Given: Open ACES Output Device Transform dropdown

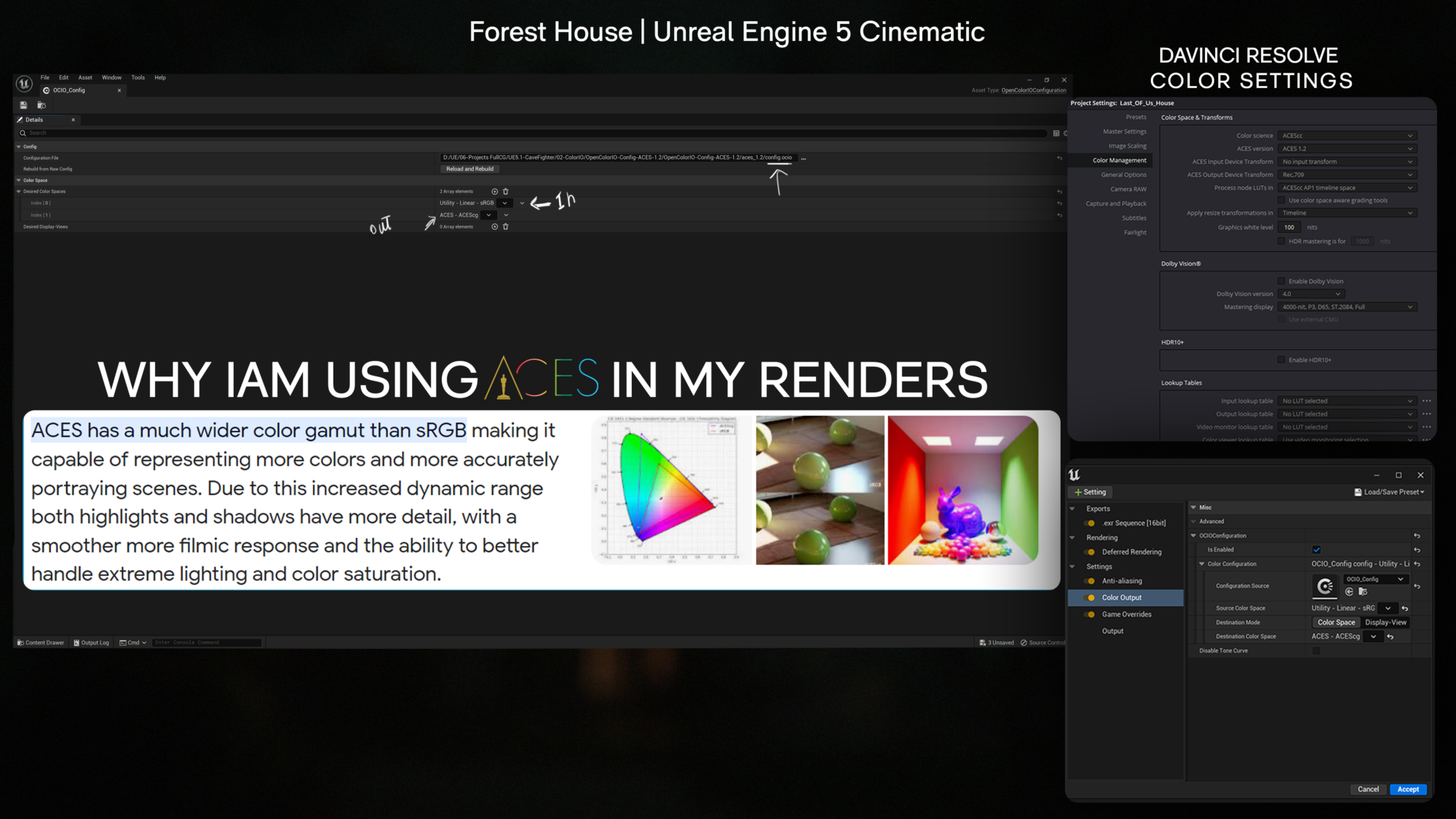Looking at the screenshot, I should click(1347, 175).
